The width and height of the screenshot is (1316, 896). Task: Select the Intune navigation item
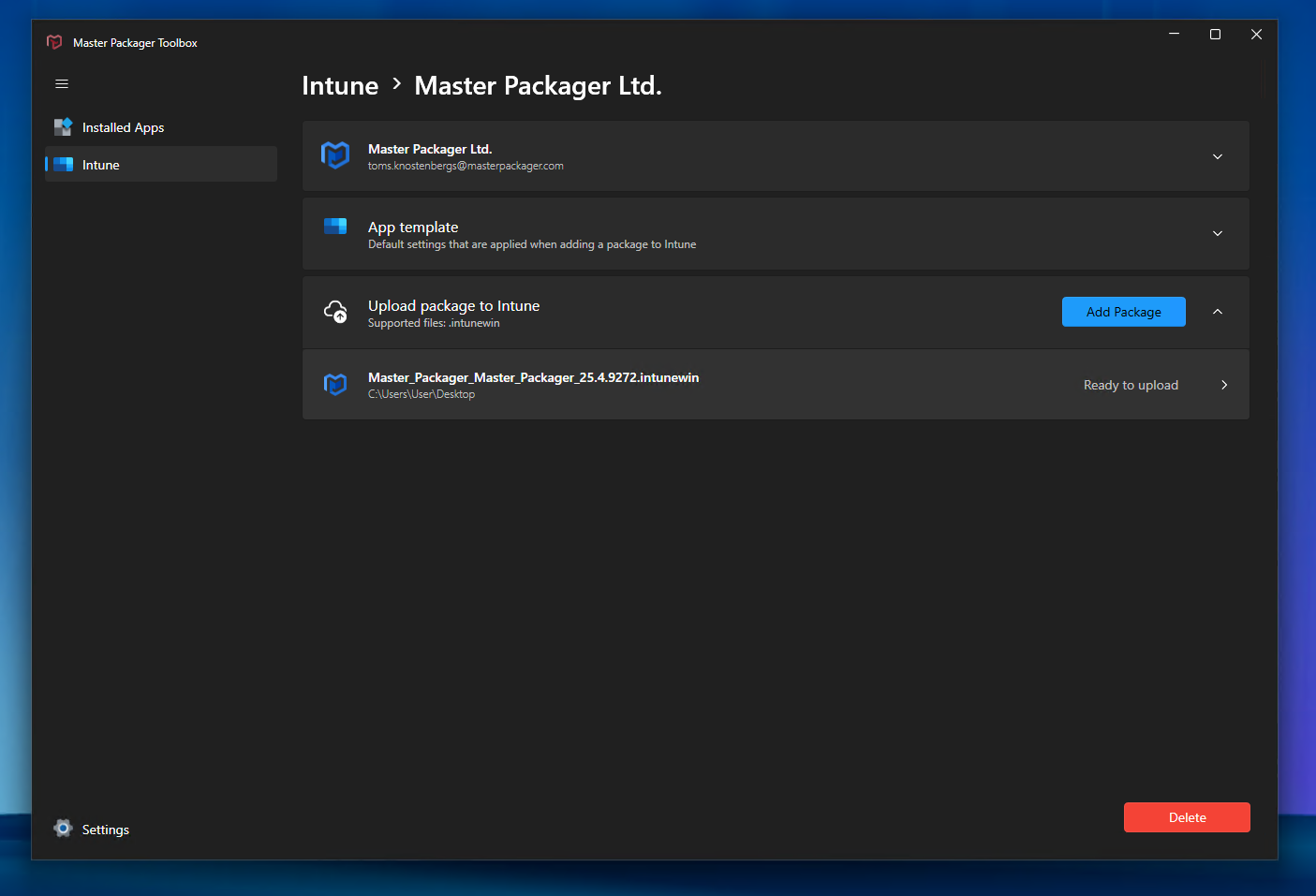pyautogui.click(x=161, y=165)
